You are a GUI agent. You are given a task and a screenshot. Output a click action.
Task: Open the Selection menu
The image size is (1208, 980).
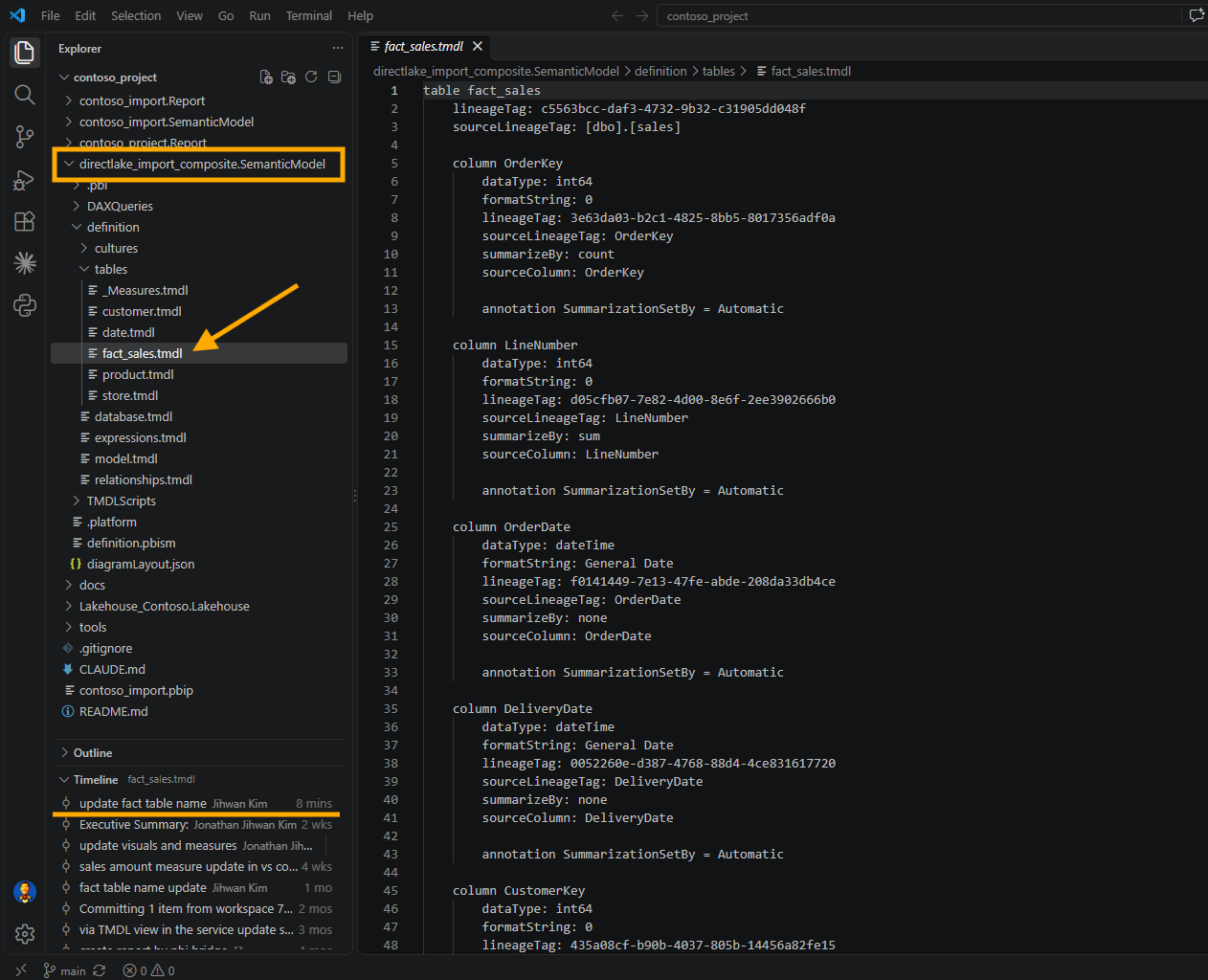[x=136, y=15]
